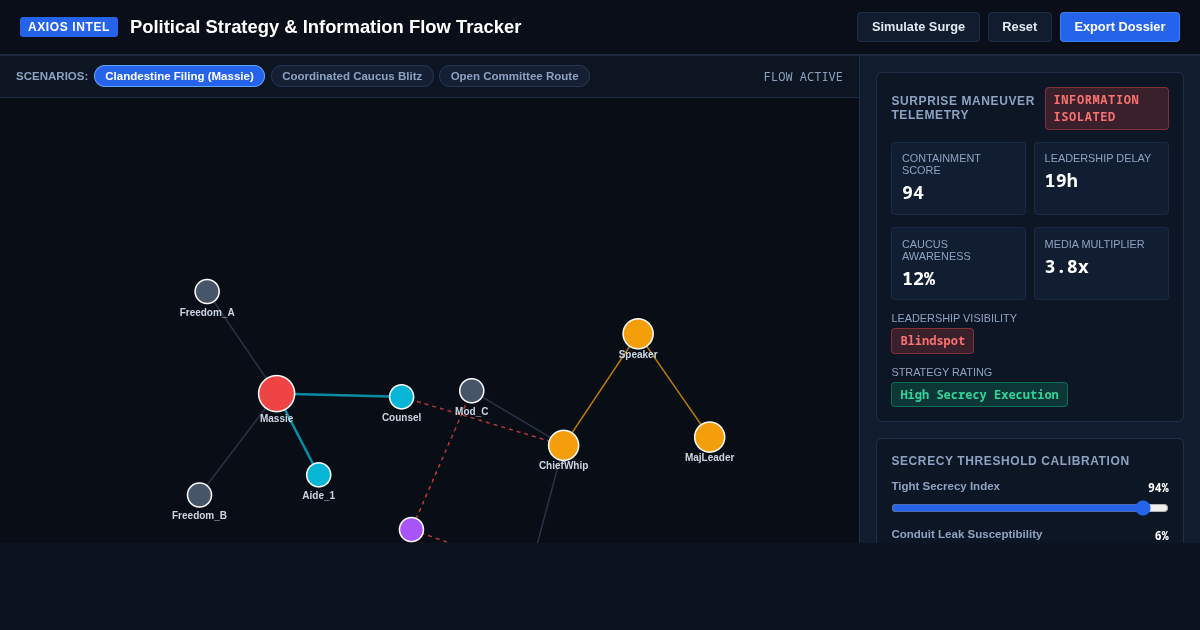1200x630 pixels.
Task: Click the Mod_C gray node
Action: point(472,391)
